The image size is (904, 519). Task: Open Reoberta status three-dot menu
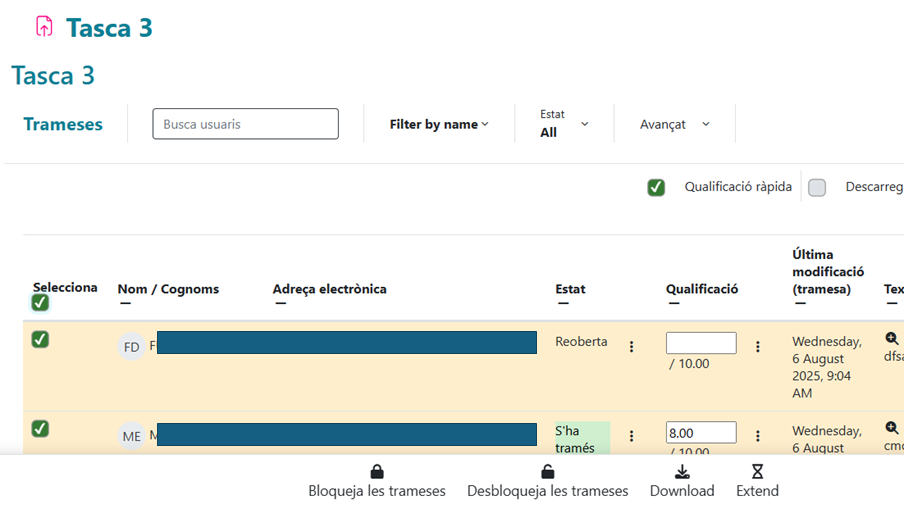(x=631, y=347)
